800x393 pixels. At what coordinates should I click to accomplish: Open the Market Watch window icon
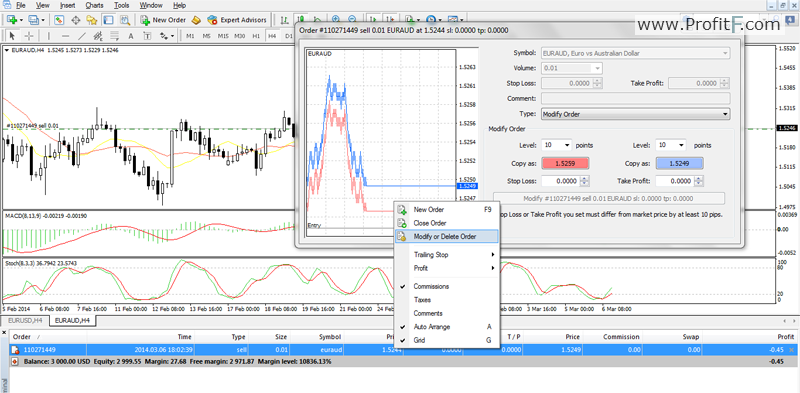(x=59, y=20)
